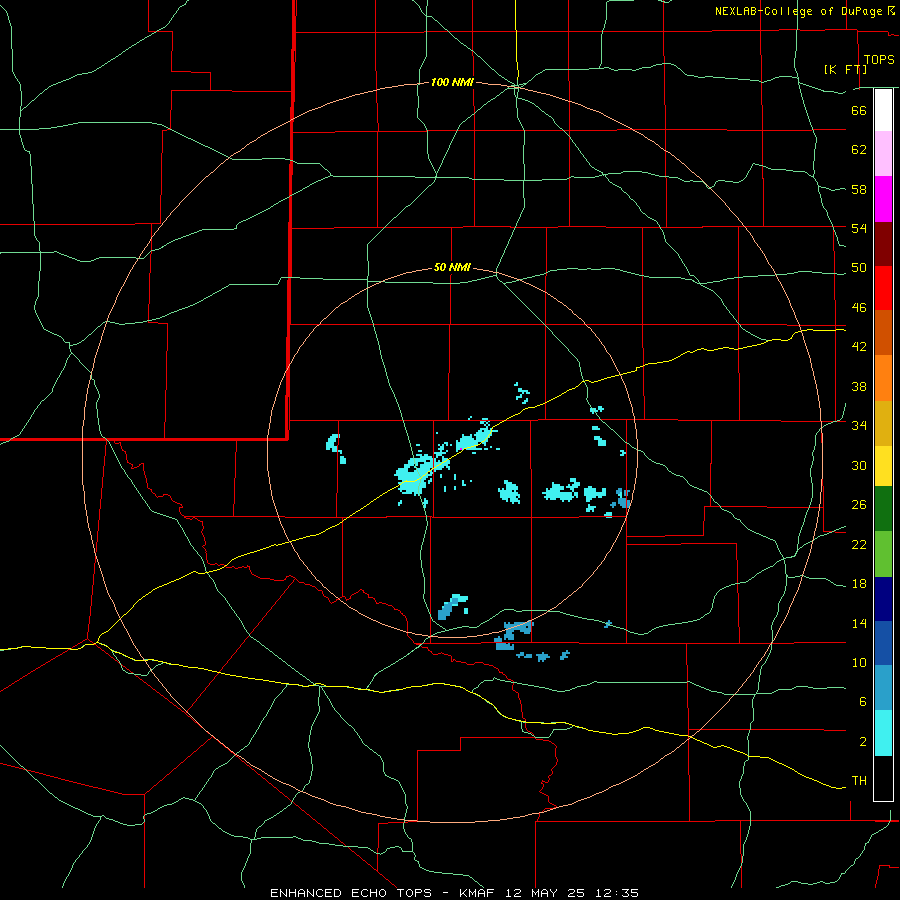
Task: Click the legend value "66"
Action: coord(859,110)
